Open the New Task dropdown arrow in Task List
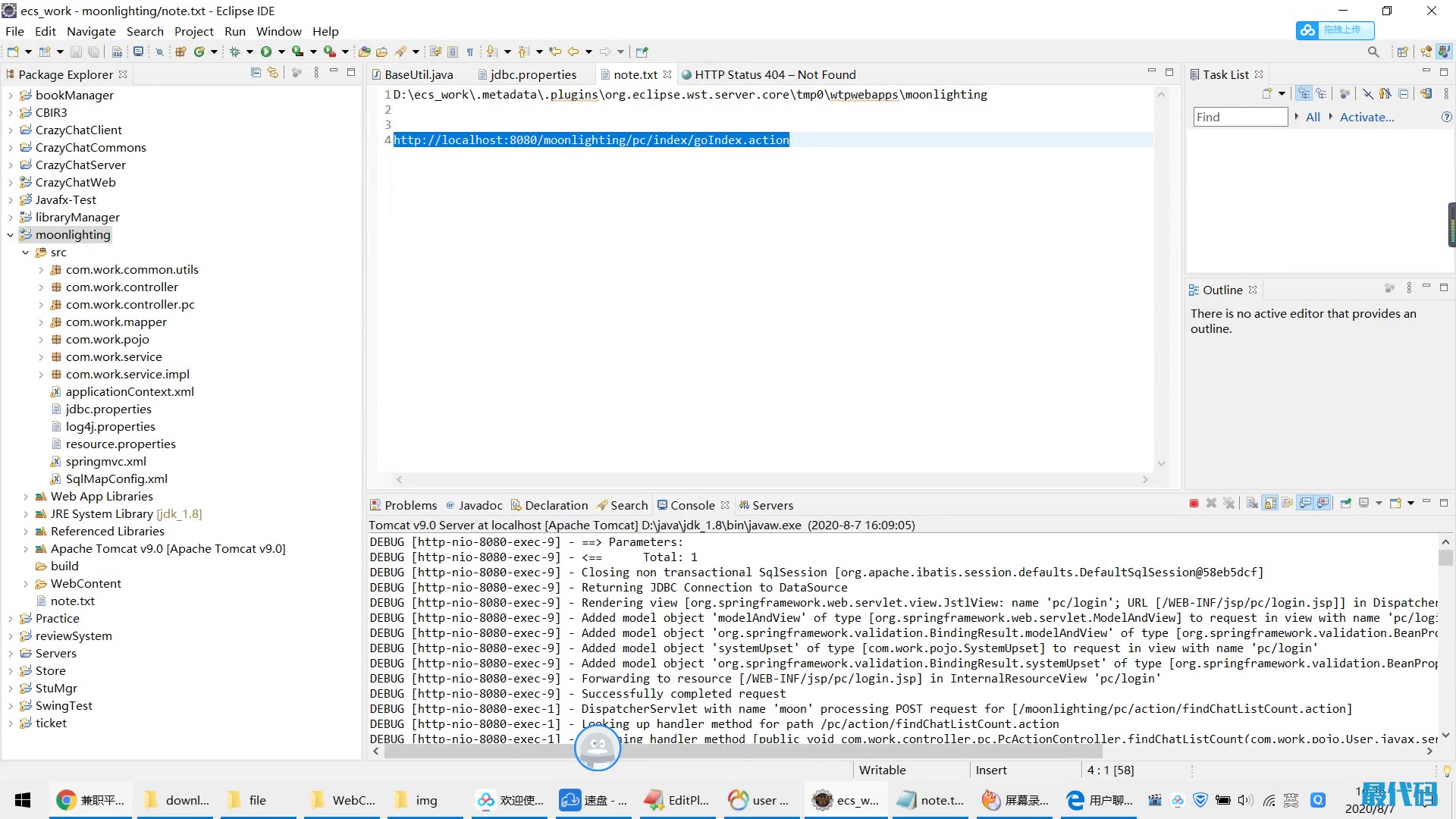 click(x=1282, y=94)
